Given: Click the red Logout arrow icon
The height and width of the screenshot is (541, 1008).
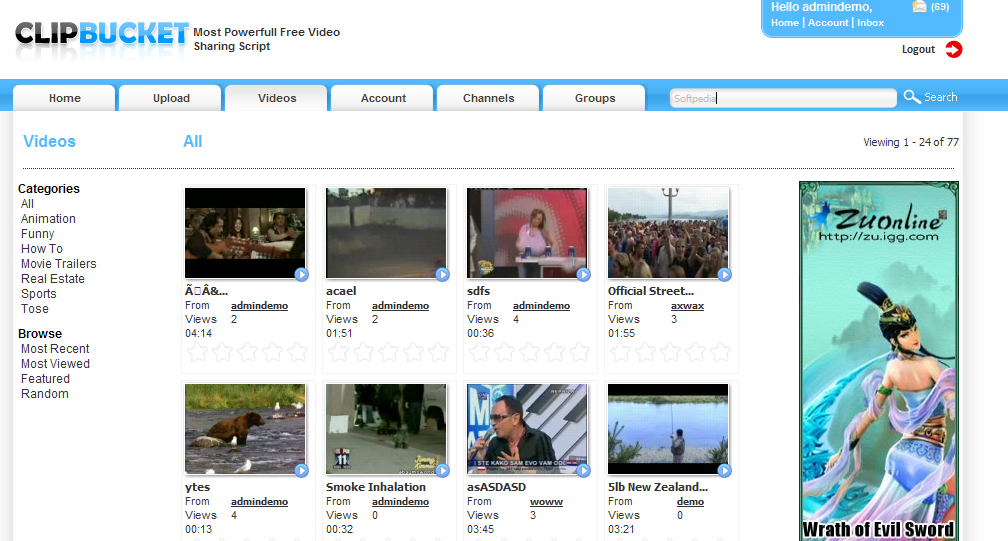Looking at the screenshot, I should point(953,49).
